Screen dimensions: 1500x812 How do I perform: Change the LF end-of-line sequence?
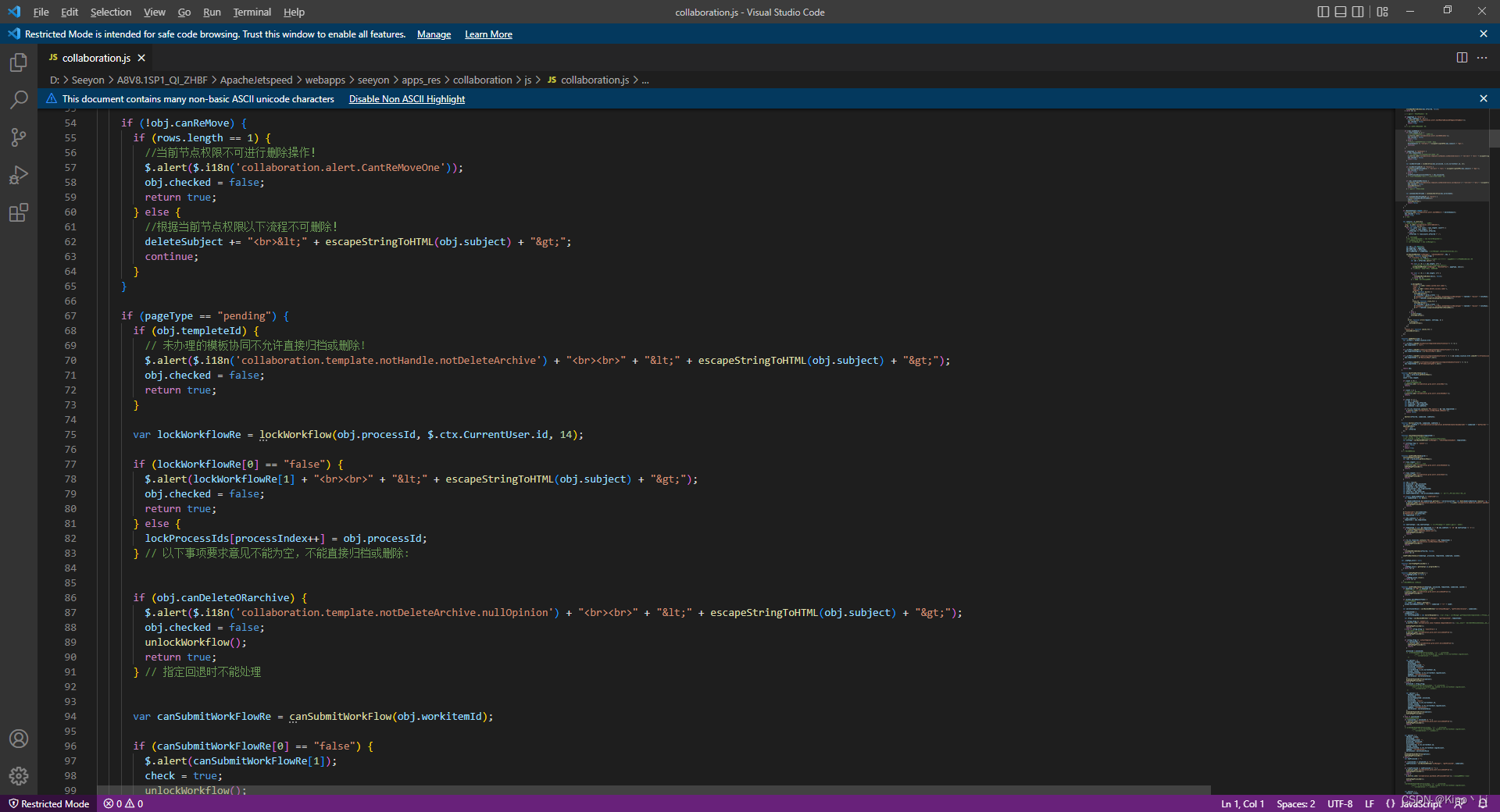click(1369, 803)
